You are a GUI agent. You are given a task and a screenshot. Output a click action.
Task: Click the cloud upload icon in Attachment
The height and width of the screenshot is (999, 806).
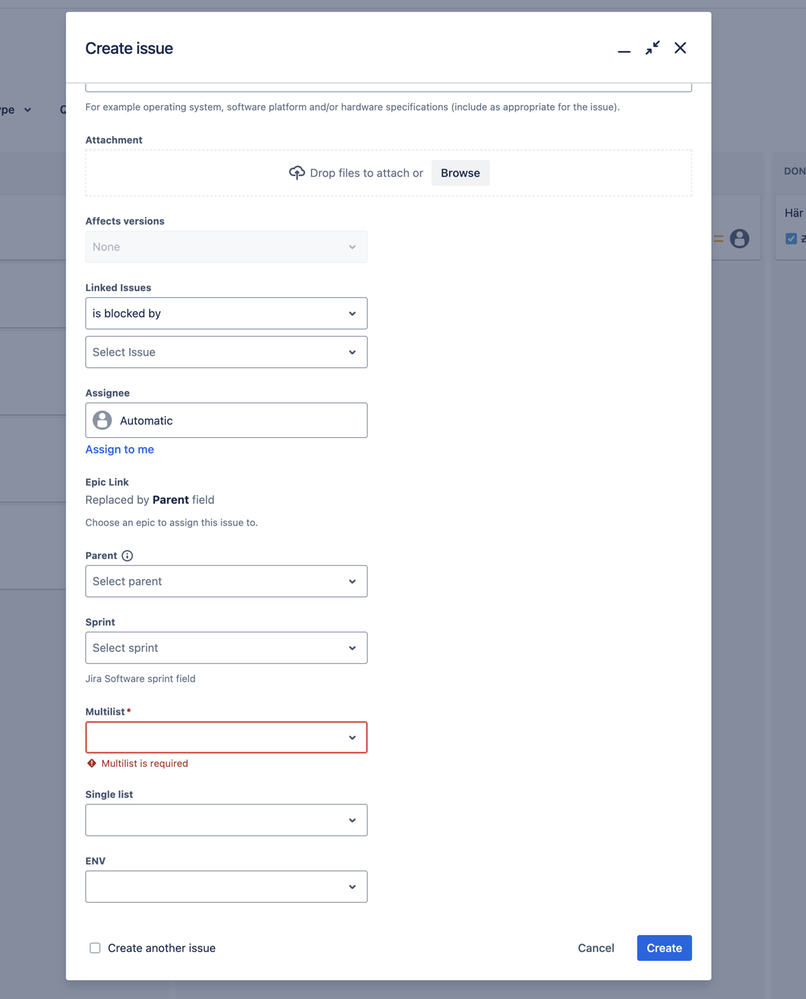(297, 173)
